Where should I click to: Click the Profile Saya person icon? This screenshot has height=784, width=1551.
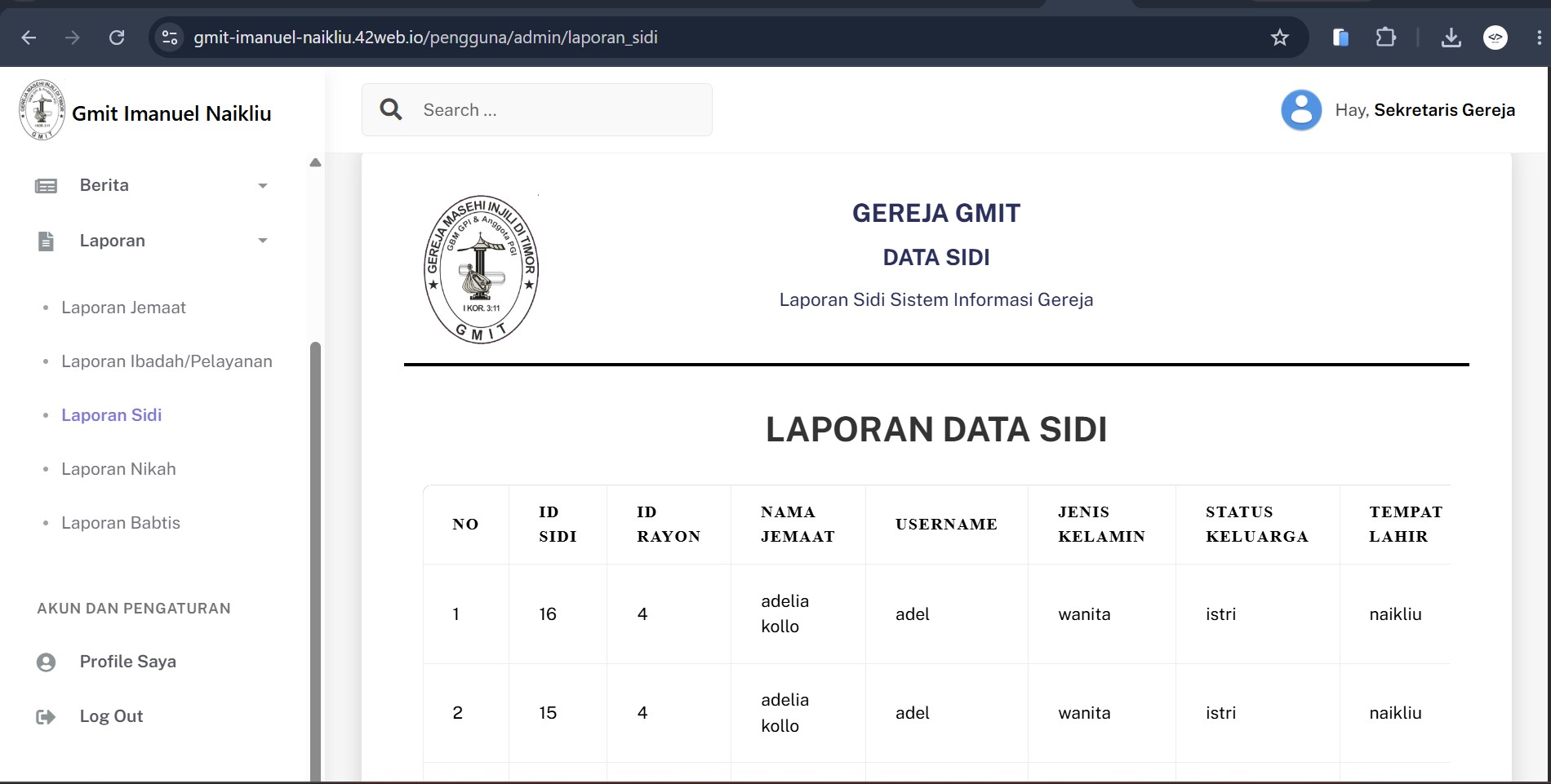pyautogui.click(x=47, y=662)
